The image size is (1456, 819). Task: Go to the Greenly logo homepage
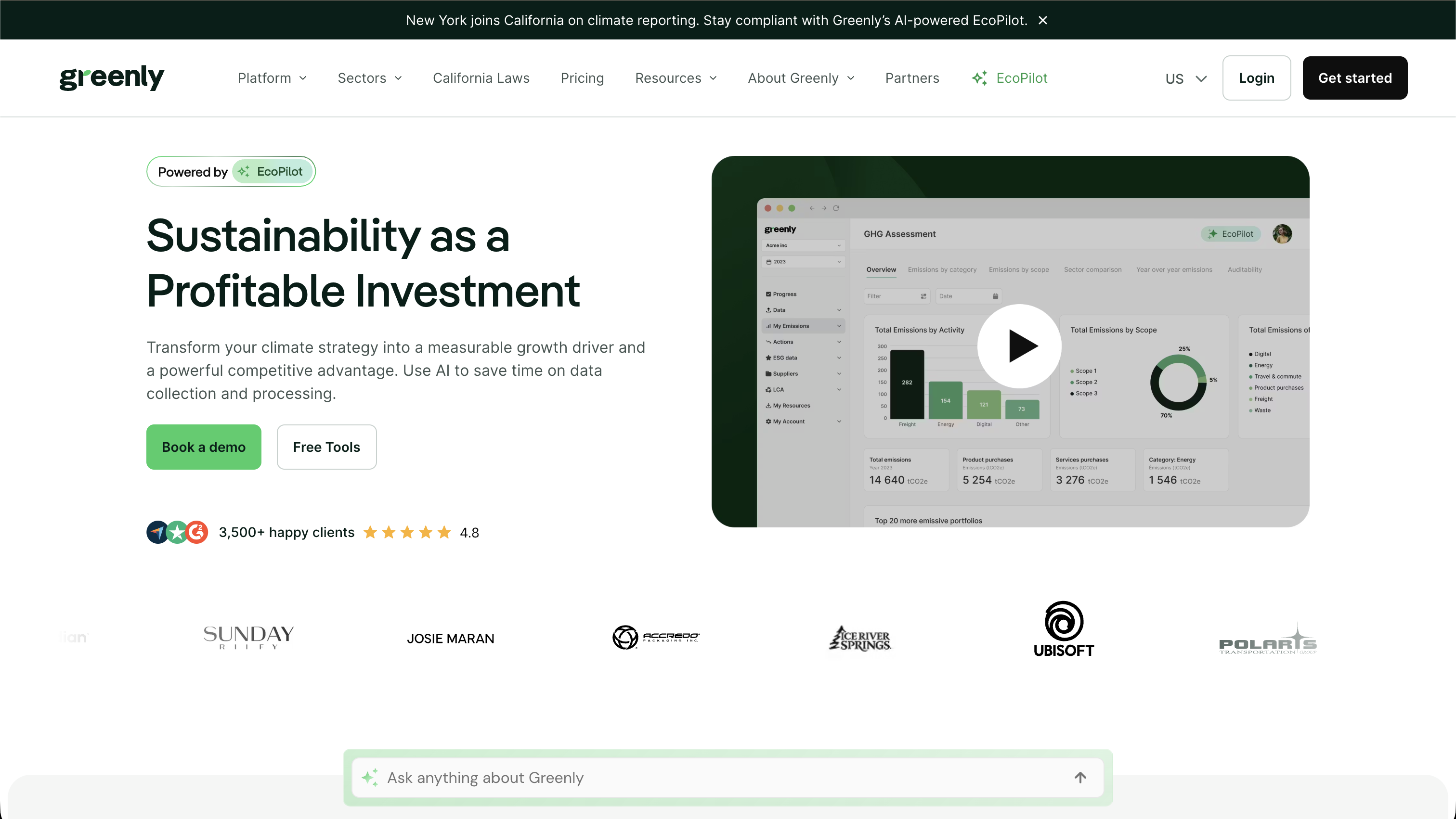click(112, 78)
